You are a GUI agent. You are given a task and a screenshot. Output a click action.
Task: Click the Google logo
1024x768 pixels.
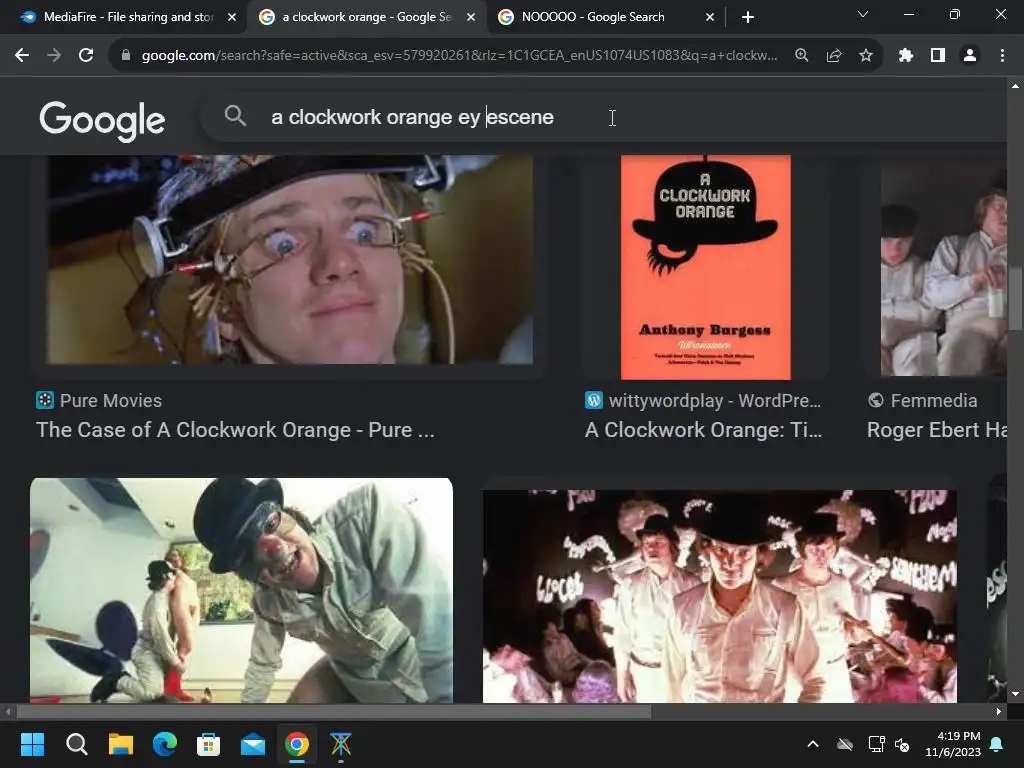coord(103,120)
